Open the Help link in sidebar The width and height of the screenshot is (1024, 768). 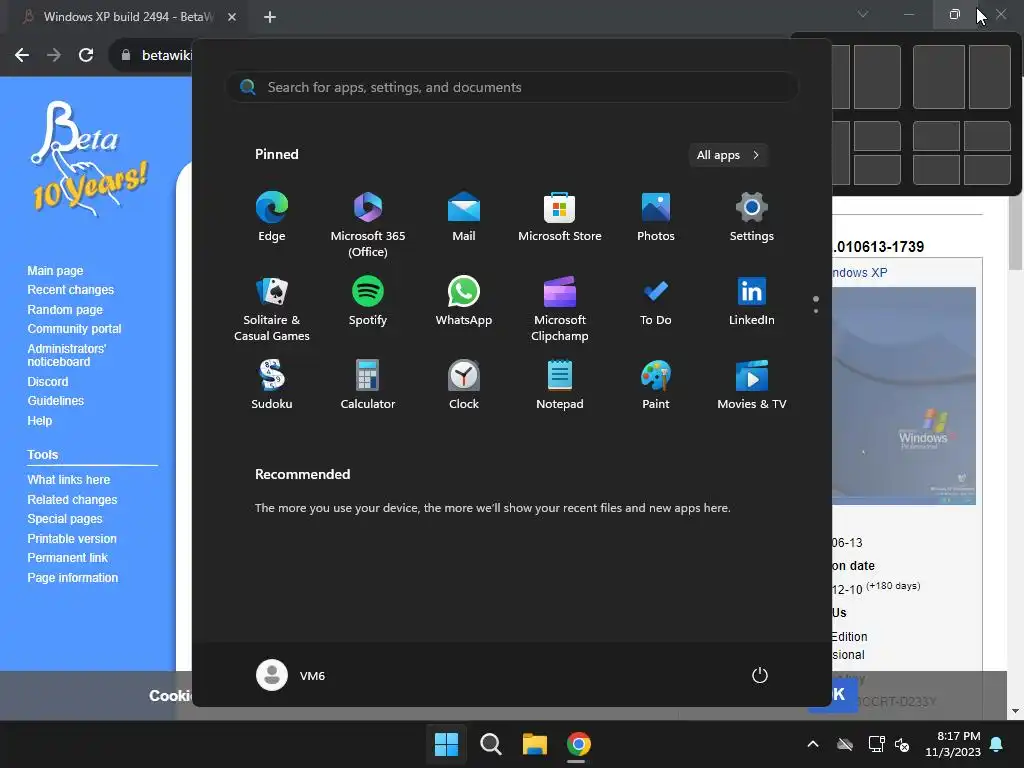click(x=39, y=421)
